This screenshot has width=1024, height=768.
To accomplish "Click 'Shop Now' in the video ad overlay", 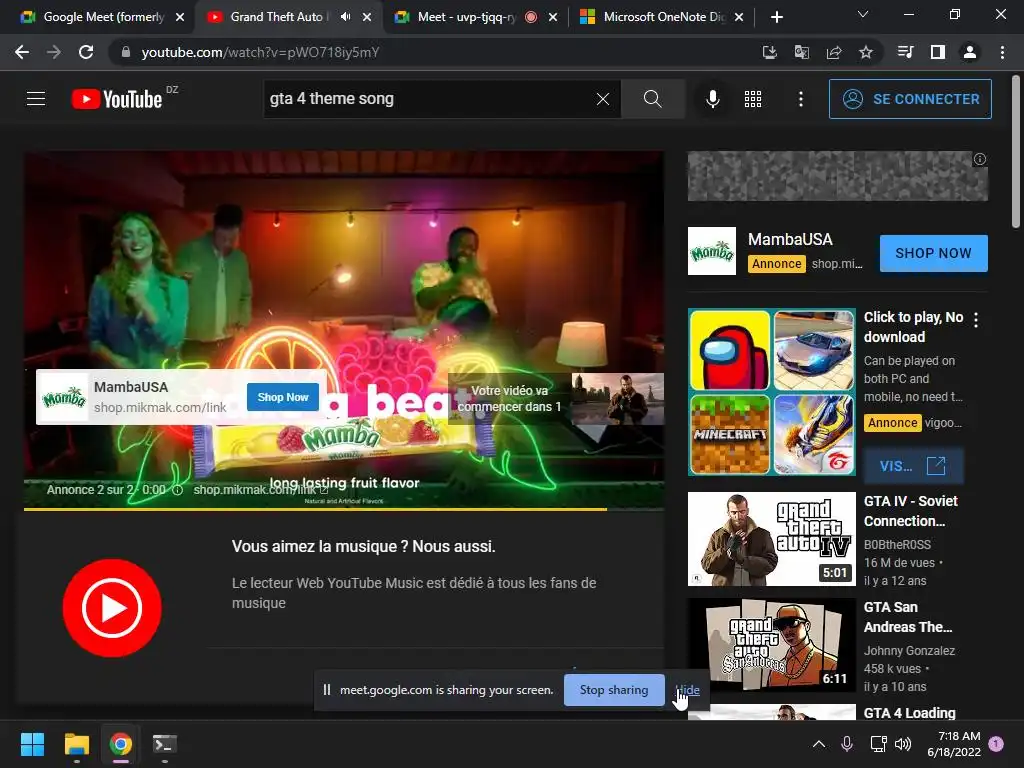I will point(283,397).
